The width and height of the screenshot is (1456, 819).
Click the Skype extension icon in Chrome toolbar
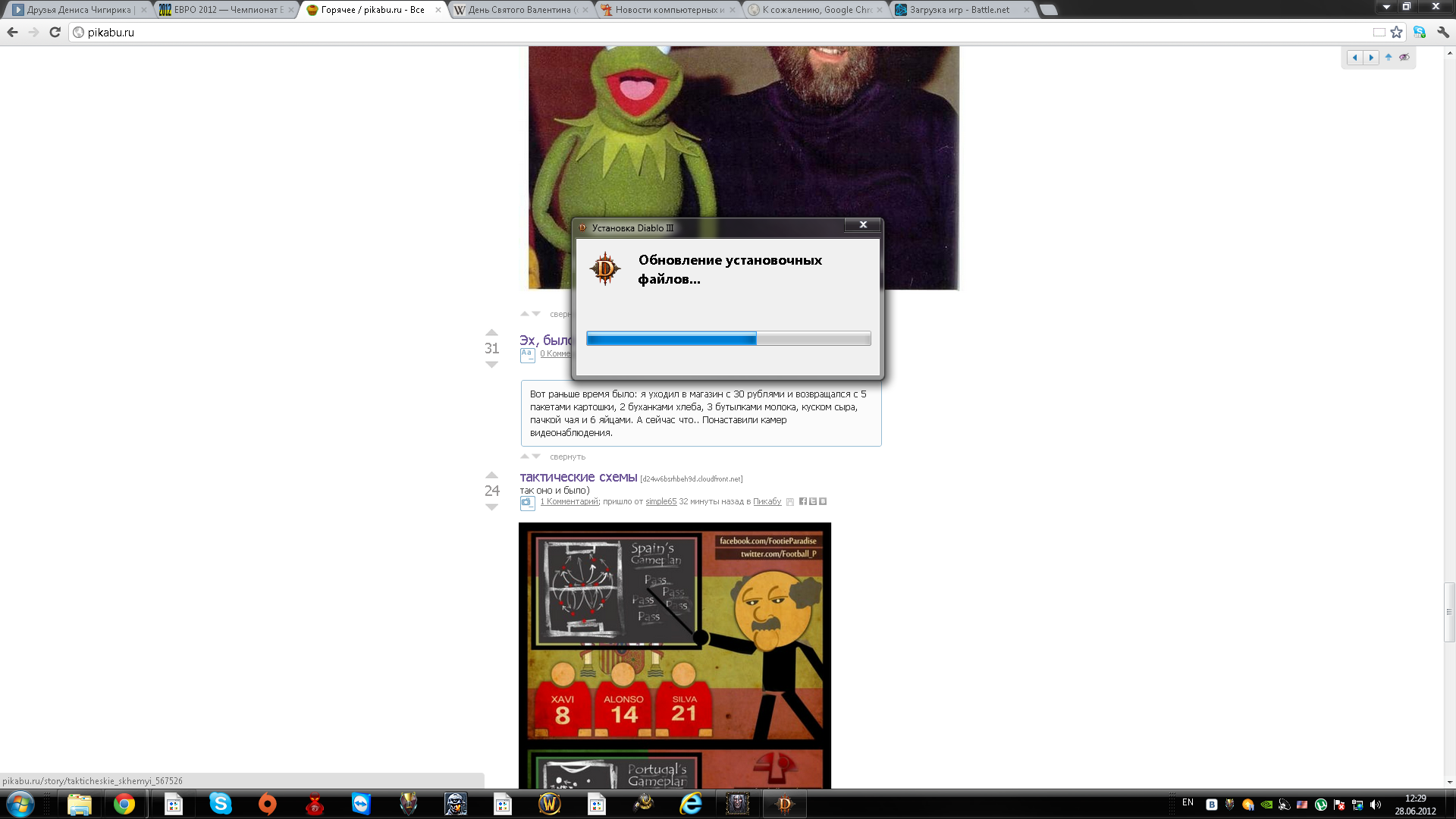[x=1420, y=32]
